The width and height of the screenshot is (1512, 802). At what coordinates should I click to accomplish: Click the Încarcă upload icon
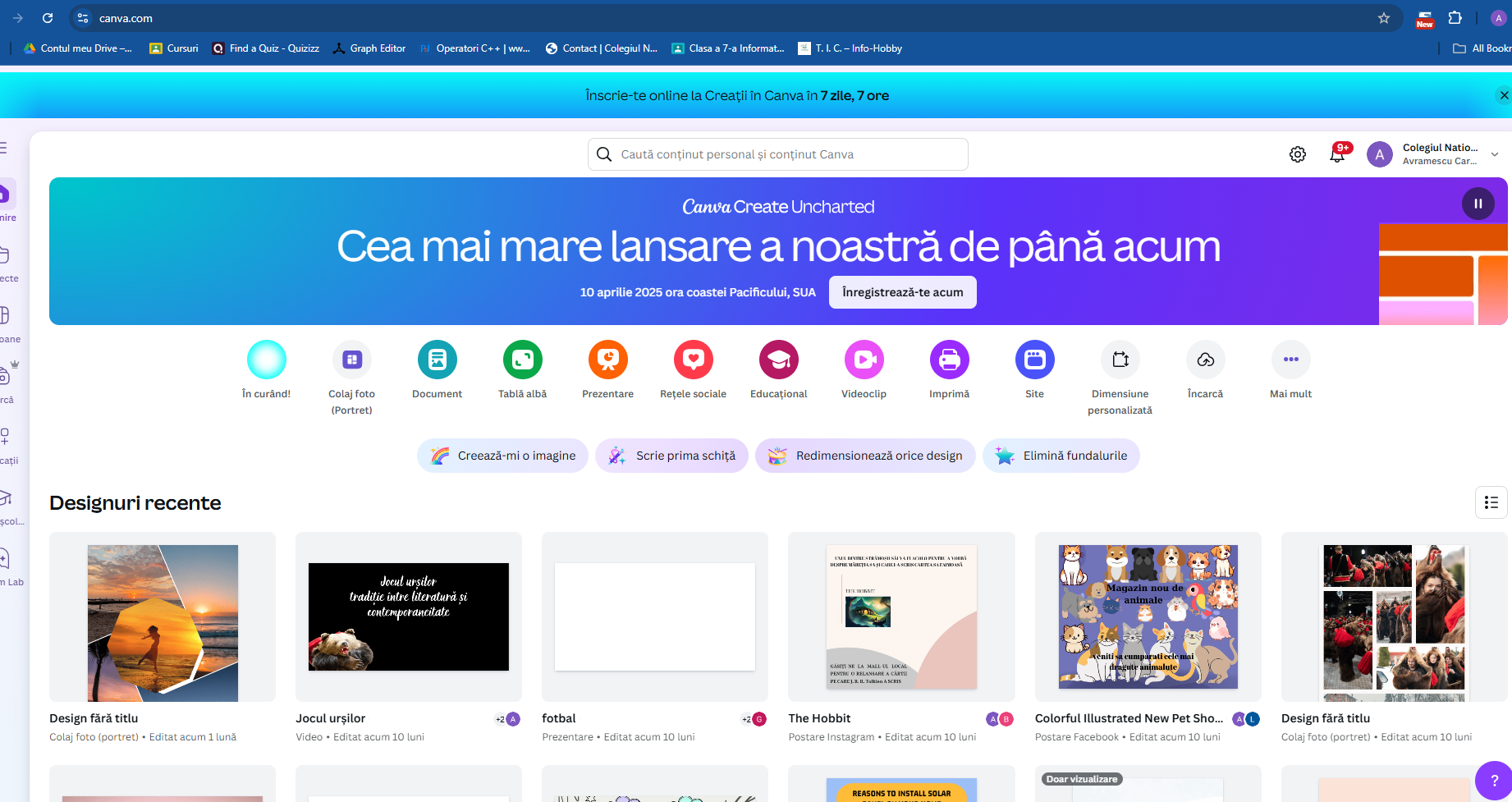point(1205,360)
